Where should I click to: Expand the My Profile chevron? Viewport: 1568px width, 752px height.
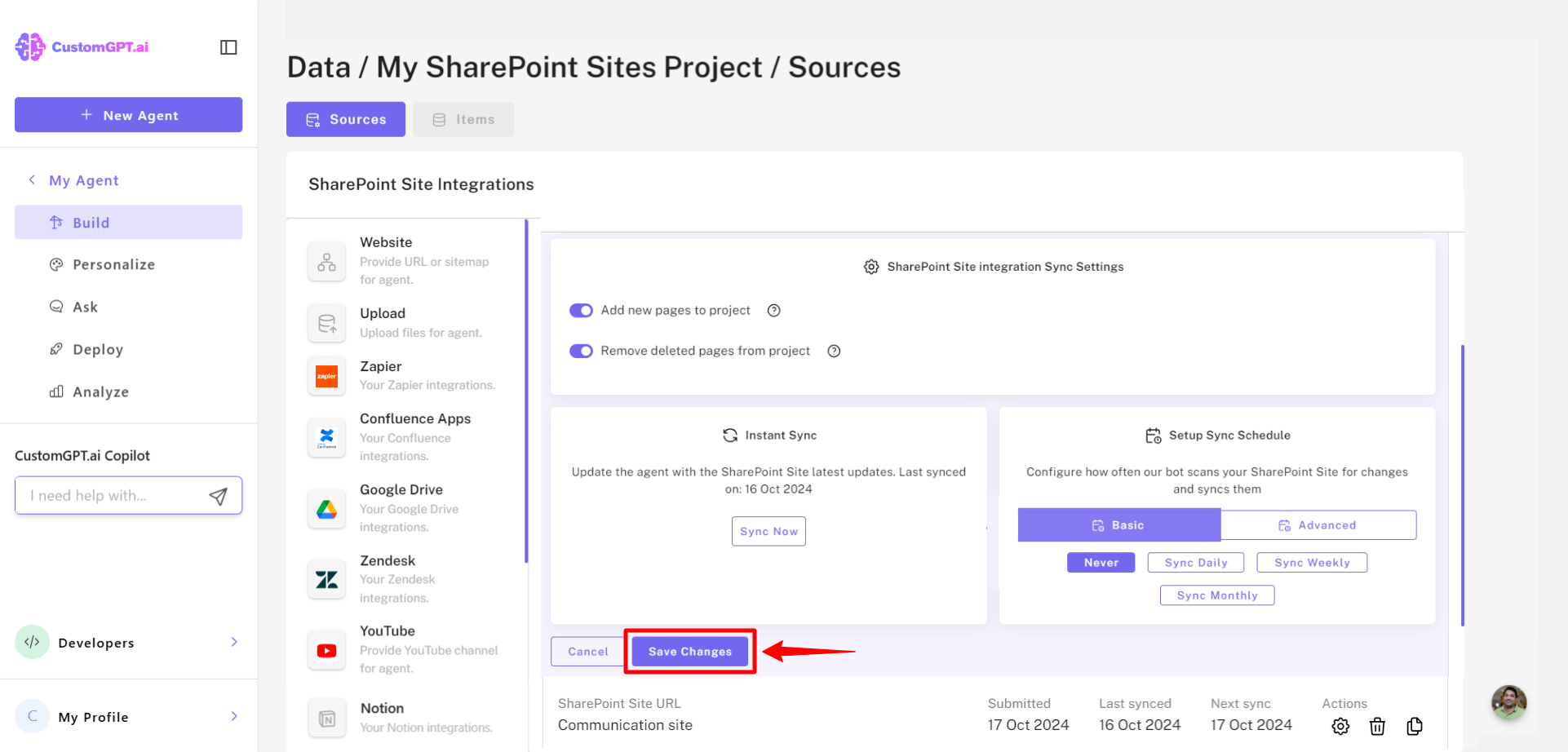click(234, 716)
